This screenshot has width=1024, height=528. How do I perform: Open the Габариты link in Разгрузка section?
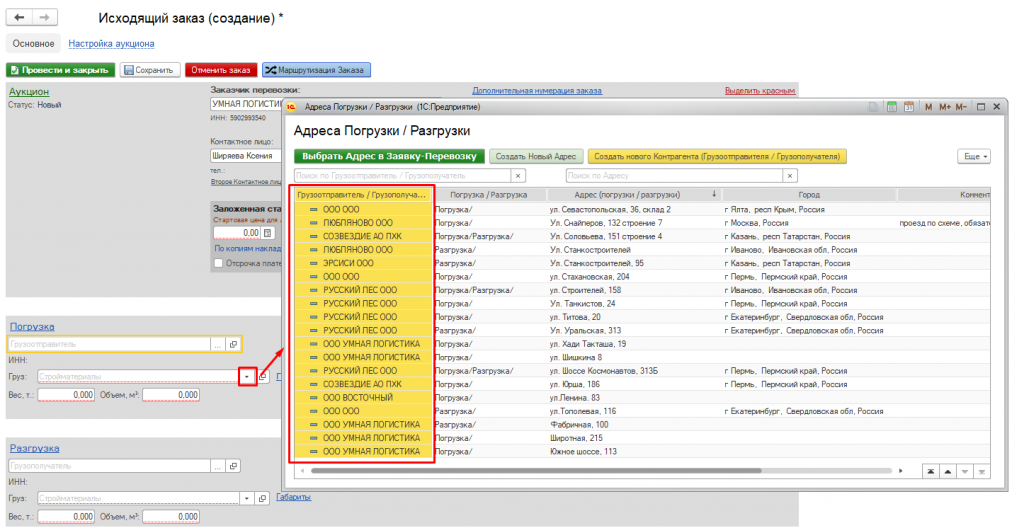293,497
